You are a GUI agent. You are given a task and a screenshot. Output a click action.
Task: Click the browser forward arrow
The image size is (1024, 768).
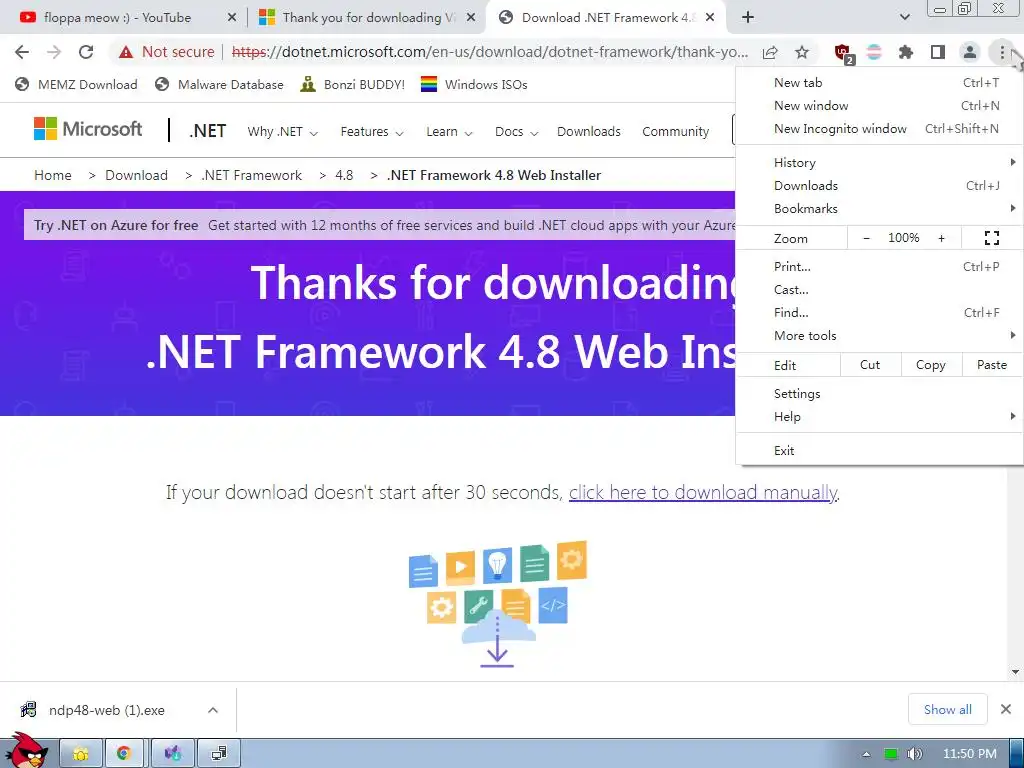coord(54,52)
